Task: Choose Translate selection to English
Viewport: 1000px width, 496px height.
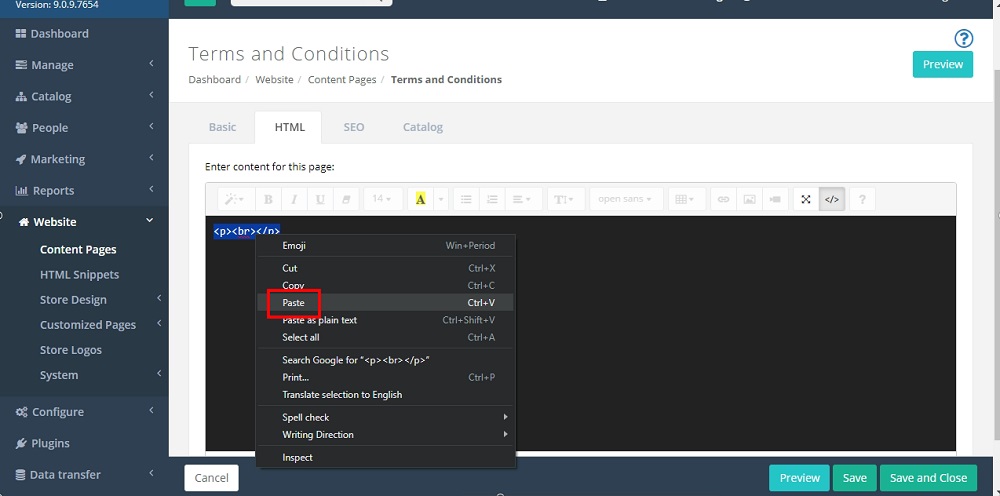Action: (x=386, y=395)
